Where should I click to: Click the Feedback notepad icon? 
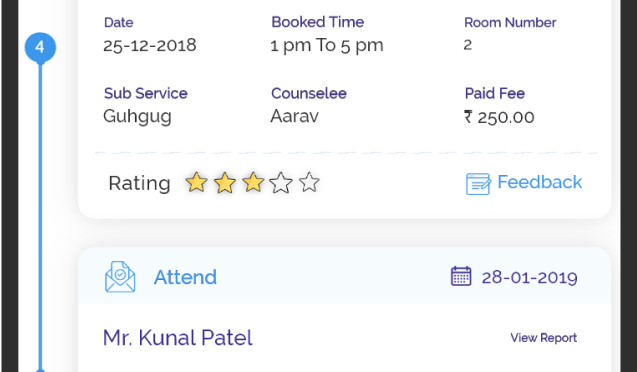(x=478, y=184)
